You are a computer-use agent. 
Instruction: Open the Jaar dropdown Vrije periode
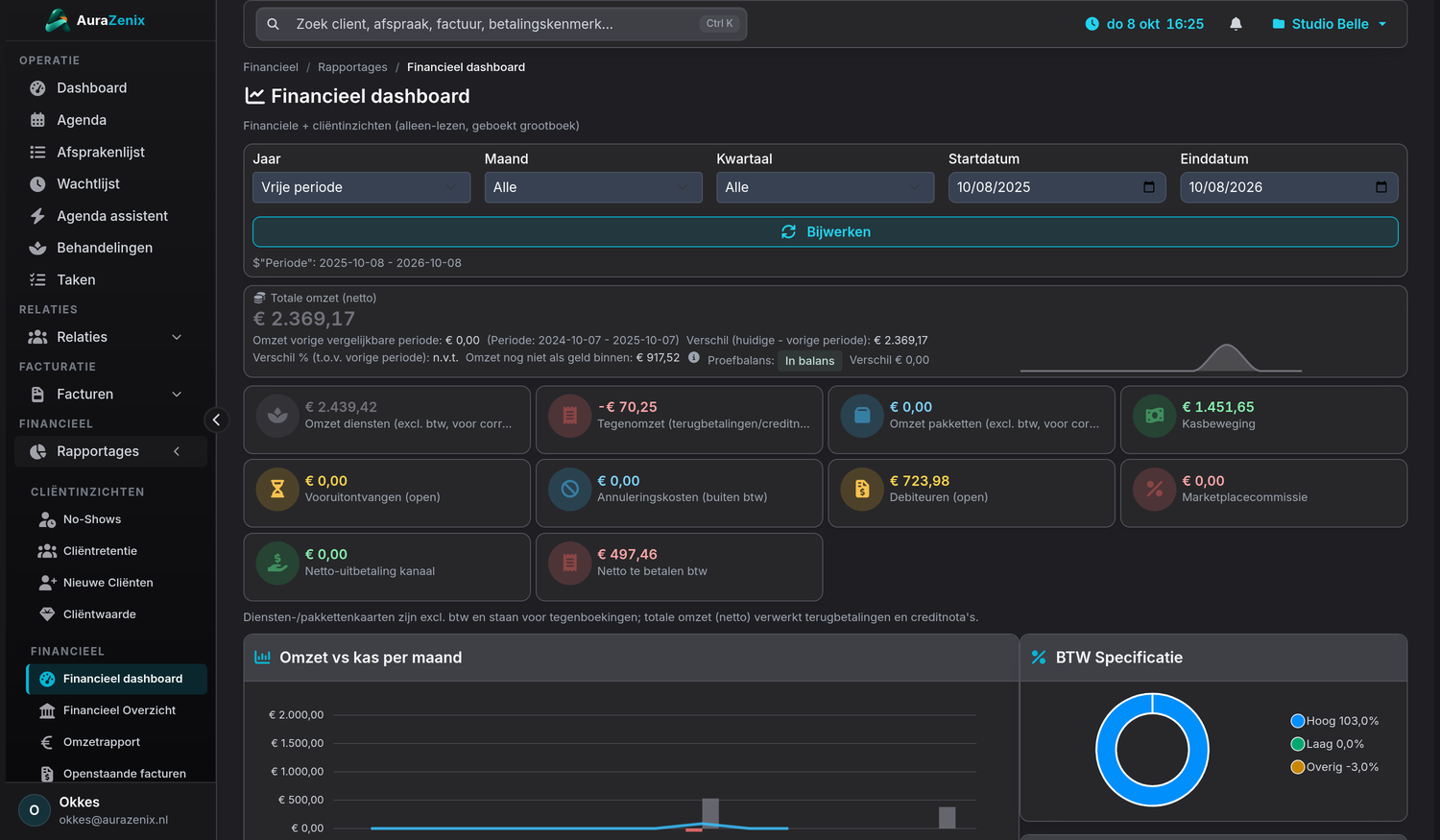point(361,187)
